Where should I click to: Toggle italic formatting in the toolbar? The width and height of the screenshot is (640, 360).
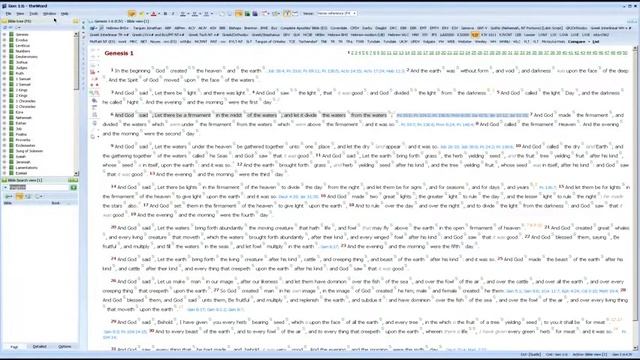coord(173,13)
